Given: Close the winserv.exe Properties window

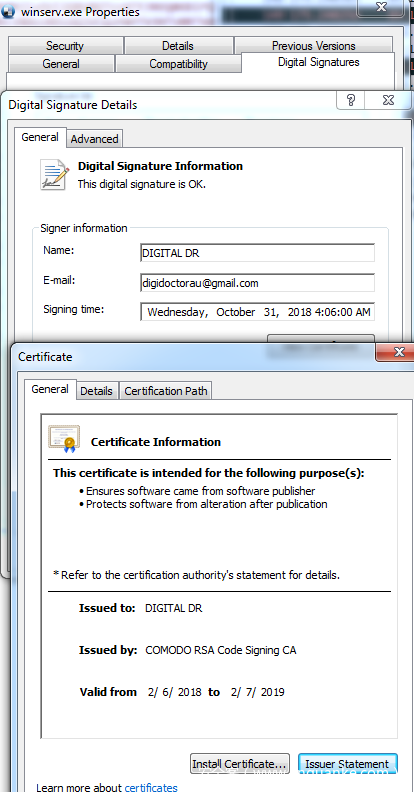Looking at the screenshot, I should (x=382, y=7).
